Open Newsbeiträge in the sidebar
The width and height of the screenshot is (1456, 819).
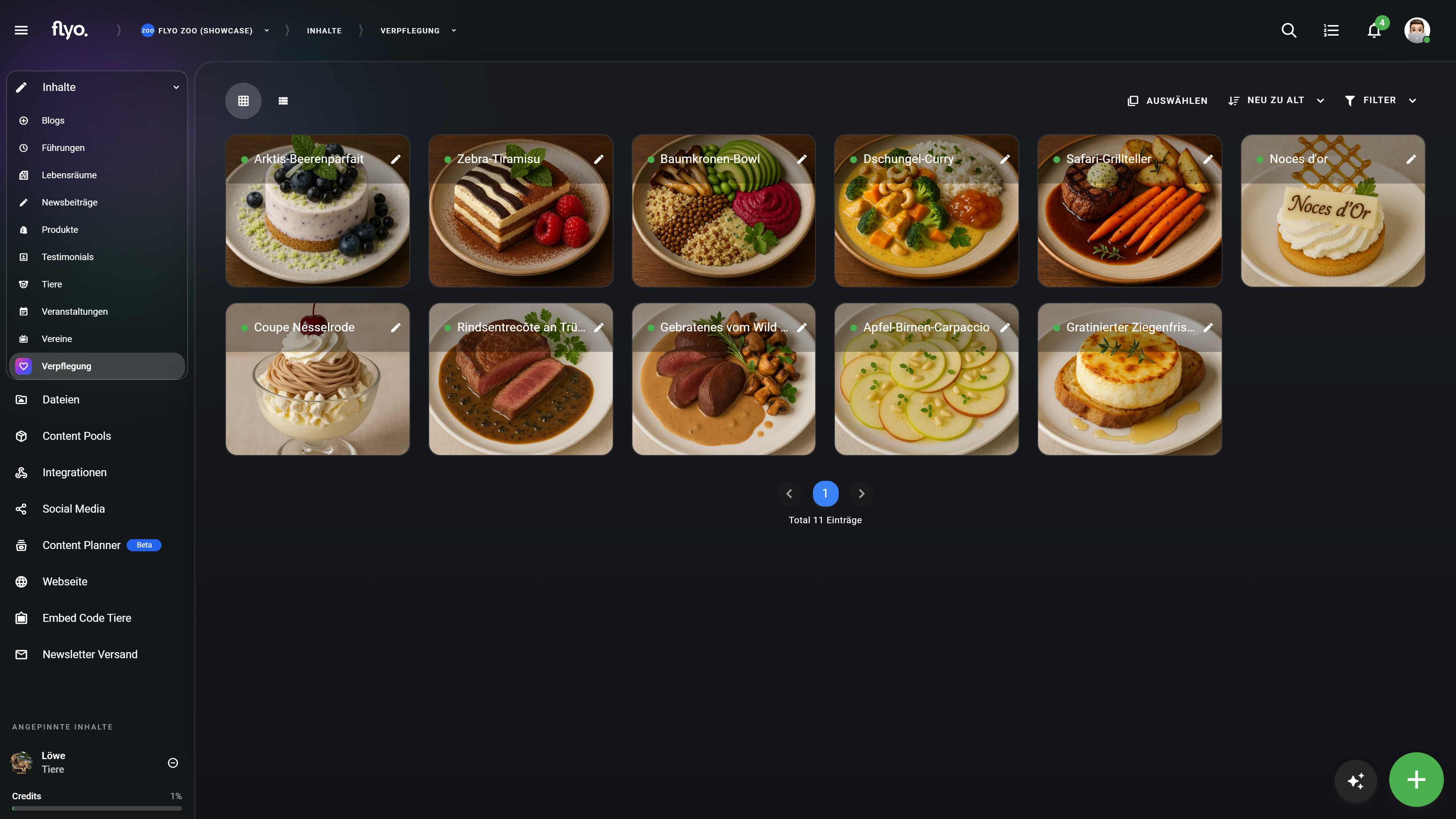tap(97, 202)
